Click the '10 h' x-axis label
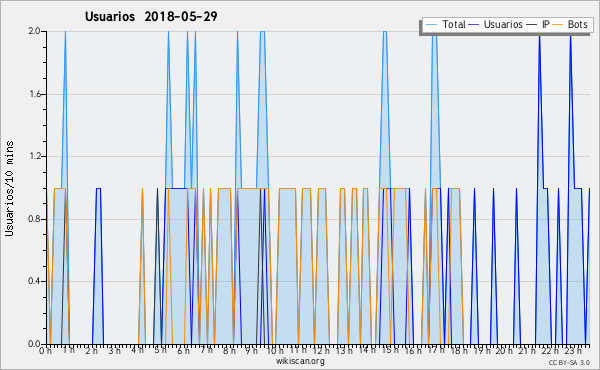 tap(276, 351)
